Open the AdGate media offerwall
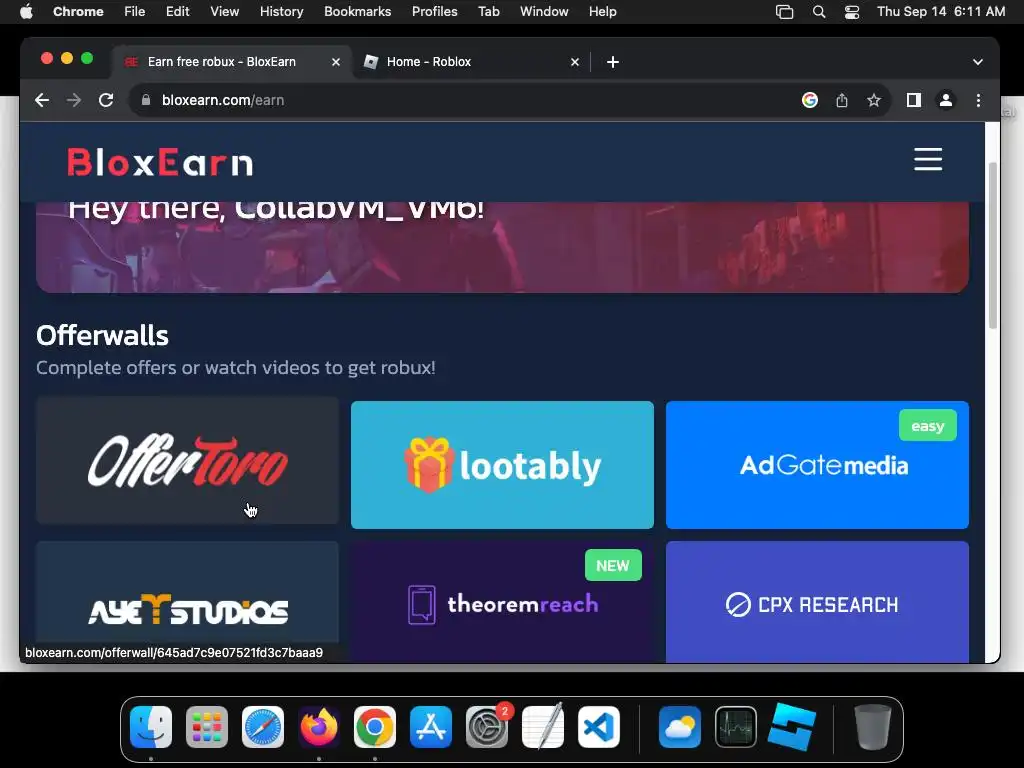The height and width of the screenshot is (768, 1024). pyautogui.click(x=817, y=465)
